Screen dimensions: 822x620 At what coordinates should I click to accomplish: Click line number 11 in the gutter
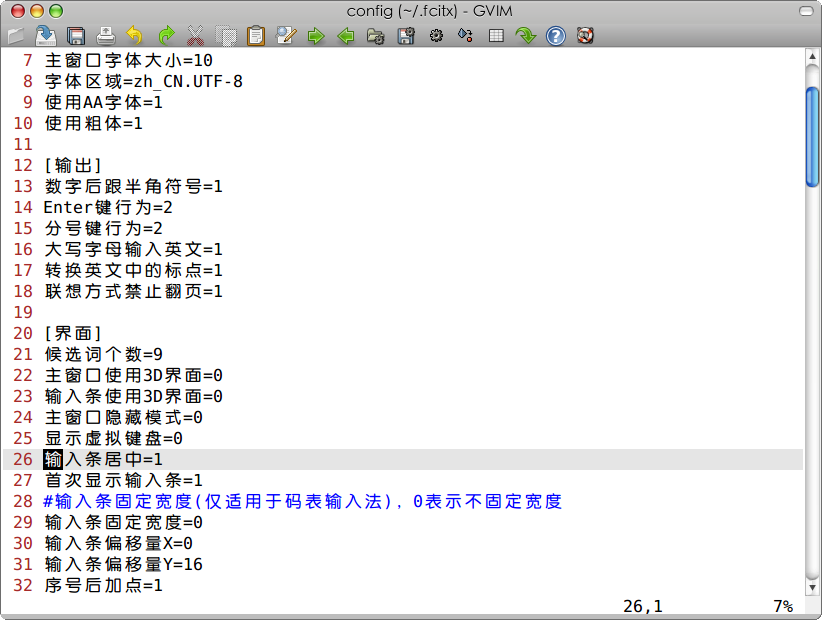tap(23, 144)
